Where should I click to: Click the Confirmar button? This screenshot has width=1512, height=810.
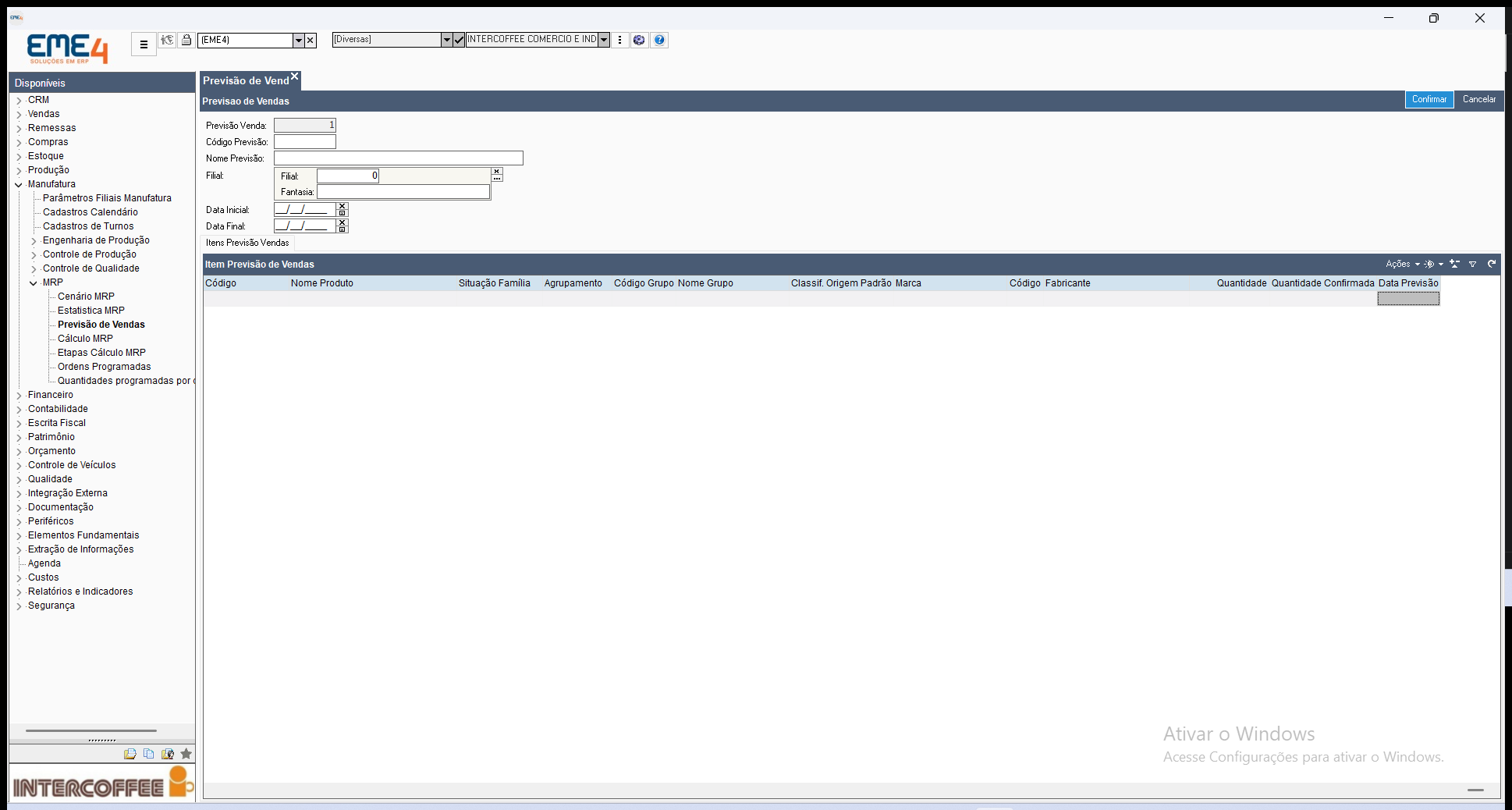point(1429,100)
